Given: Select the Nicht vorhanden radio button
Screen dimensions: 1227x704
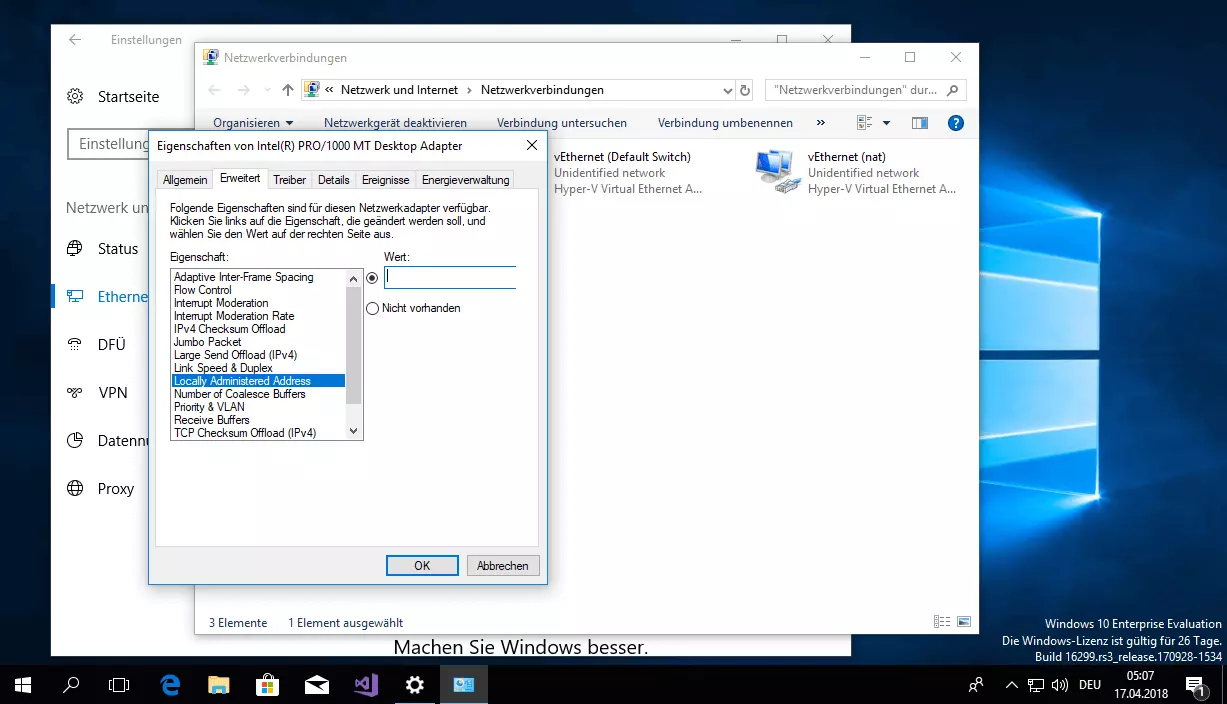Looking at the screenshot, I should [372, 308].
